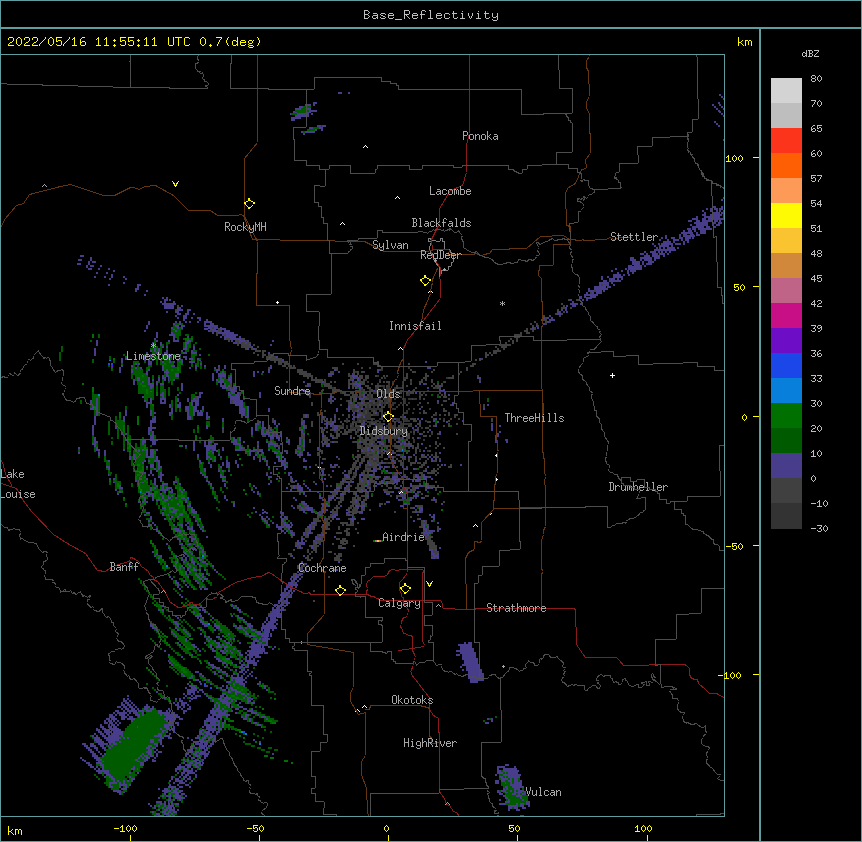Click the white plus marker north of Drumheller
Screen dimensions: 862x842
(612, 375)
